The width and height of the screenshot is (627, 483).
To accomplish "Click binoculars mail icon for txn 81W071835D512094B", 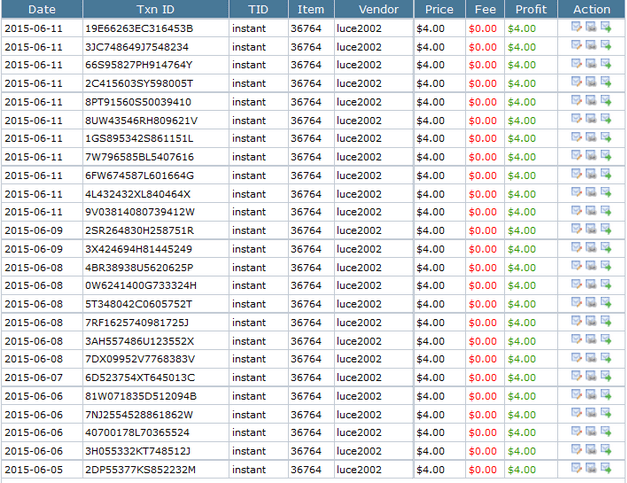I will pos(591,394).
